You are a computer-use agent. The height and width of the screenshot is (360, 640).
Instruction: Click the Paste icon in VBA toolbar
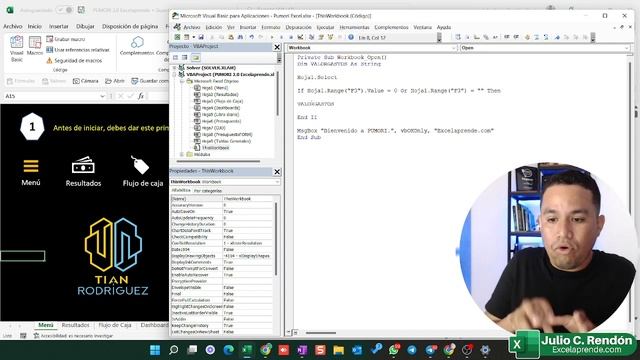point(231,37)
